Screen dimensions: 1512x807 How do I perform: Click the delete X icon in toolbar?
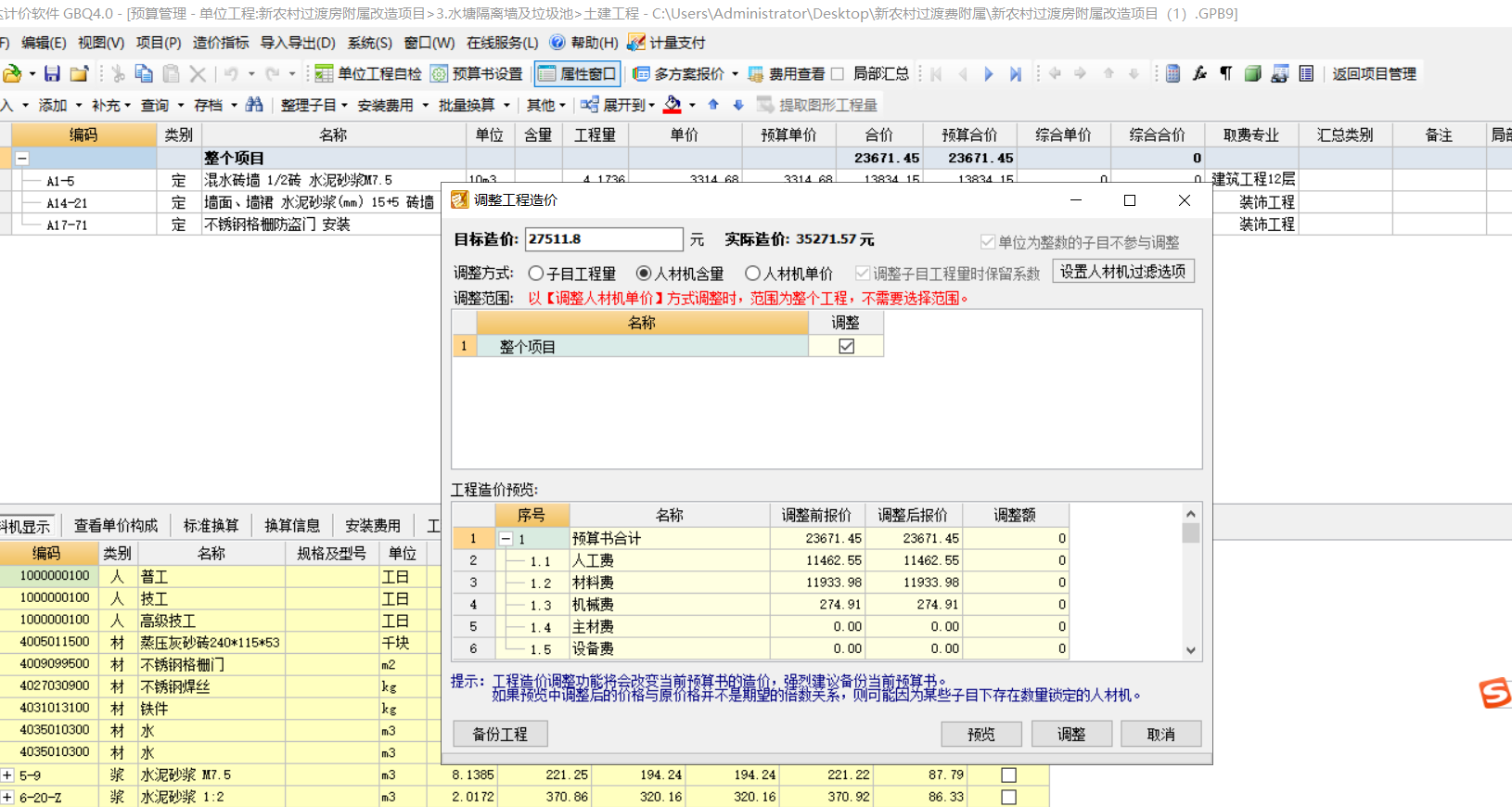(x=198, y=73)
